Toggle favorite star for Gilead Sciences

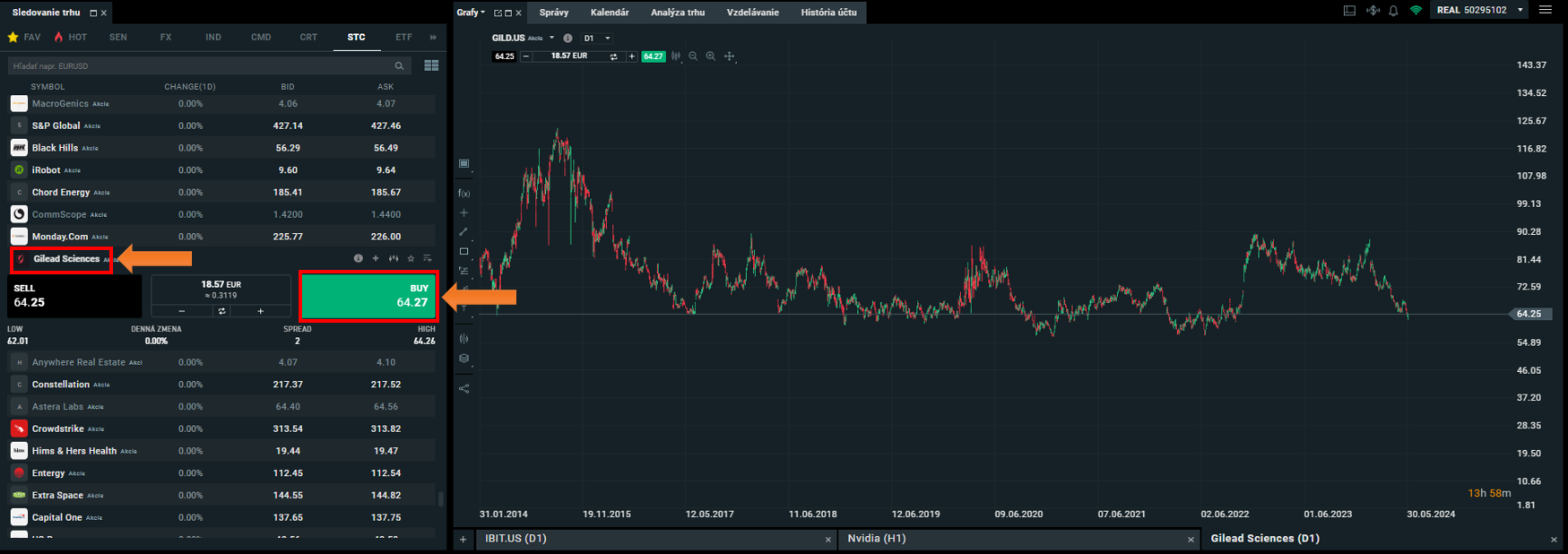pyautogui.click(x=411, y=258)
